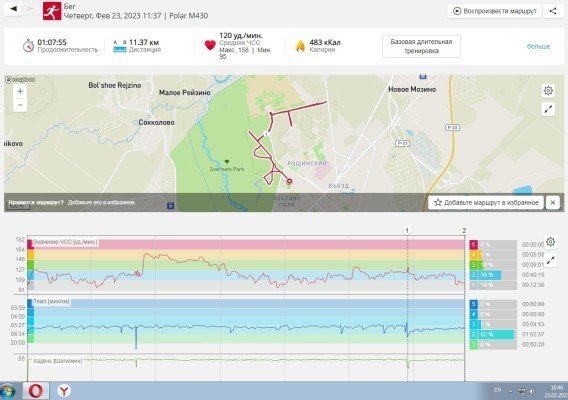
Task: Zoom in the map with plus
Action: pyautogui.click(x=20, y=91)
